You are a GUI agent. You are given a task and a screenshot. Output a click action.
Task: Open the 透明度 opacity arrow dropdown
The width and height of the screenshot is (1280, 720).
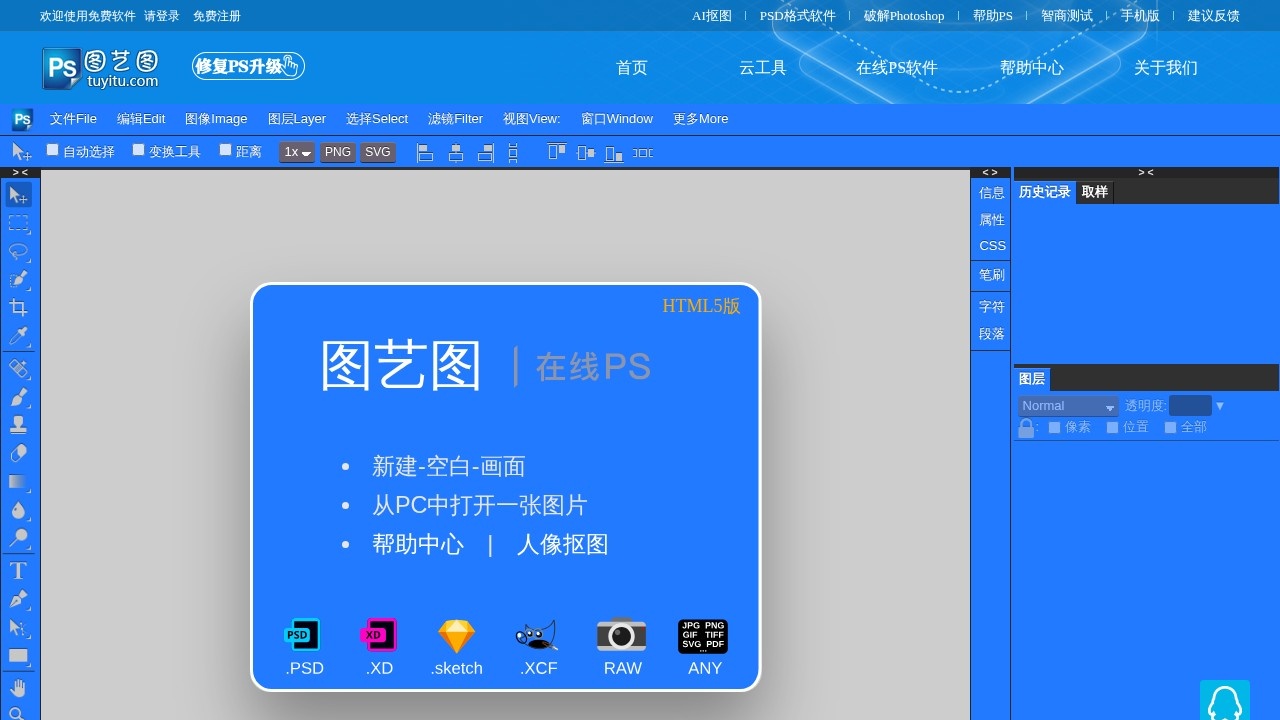coord(1220,406)
